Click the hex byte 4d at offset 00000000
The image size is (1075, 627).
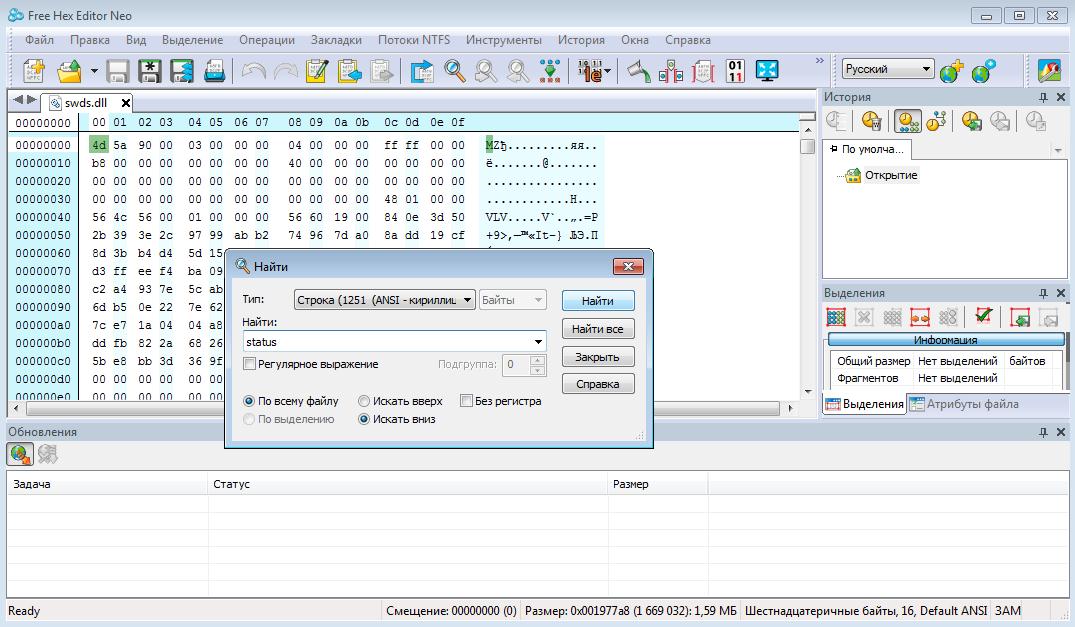99,145
